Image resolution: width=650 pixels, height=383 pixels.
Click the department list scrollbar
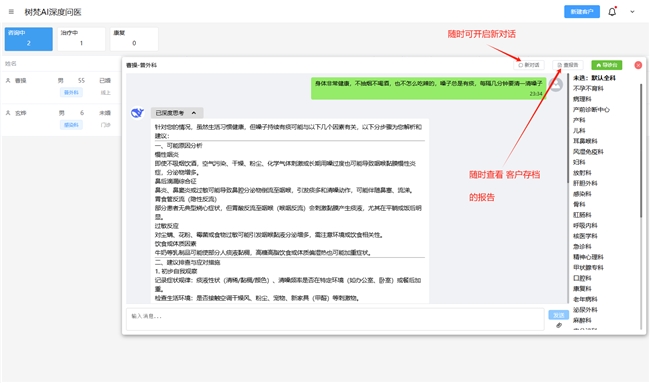click(x=641, y=151)
